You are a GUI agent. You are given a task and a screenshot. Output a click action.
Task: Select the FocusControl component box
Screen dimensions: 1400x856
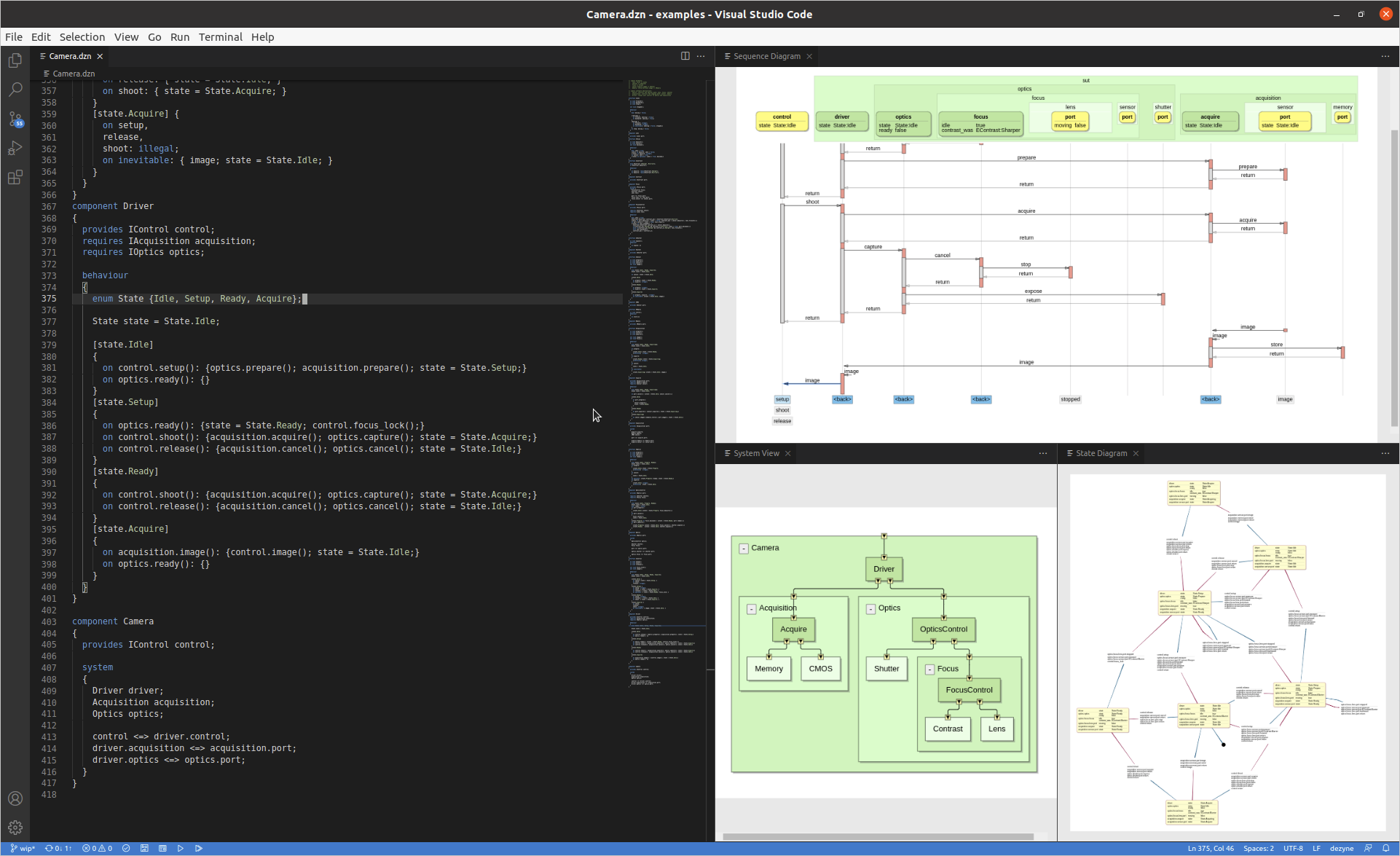[x=969, y=690]
